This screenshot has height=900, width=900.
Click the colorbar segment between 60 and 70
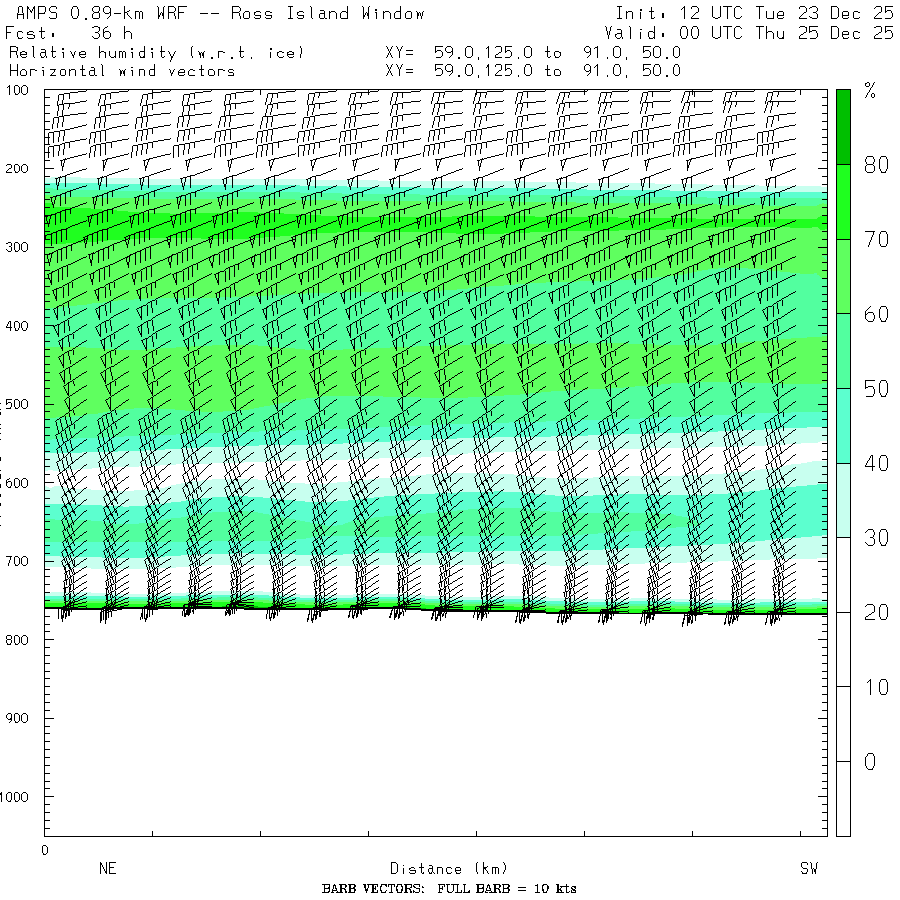tap(843, 276)
